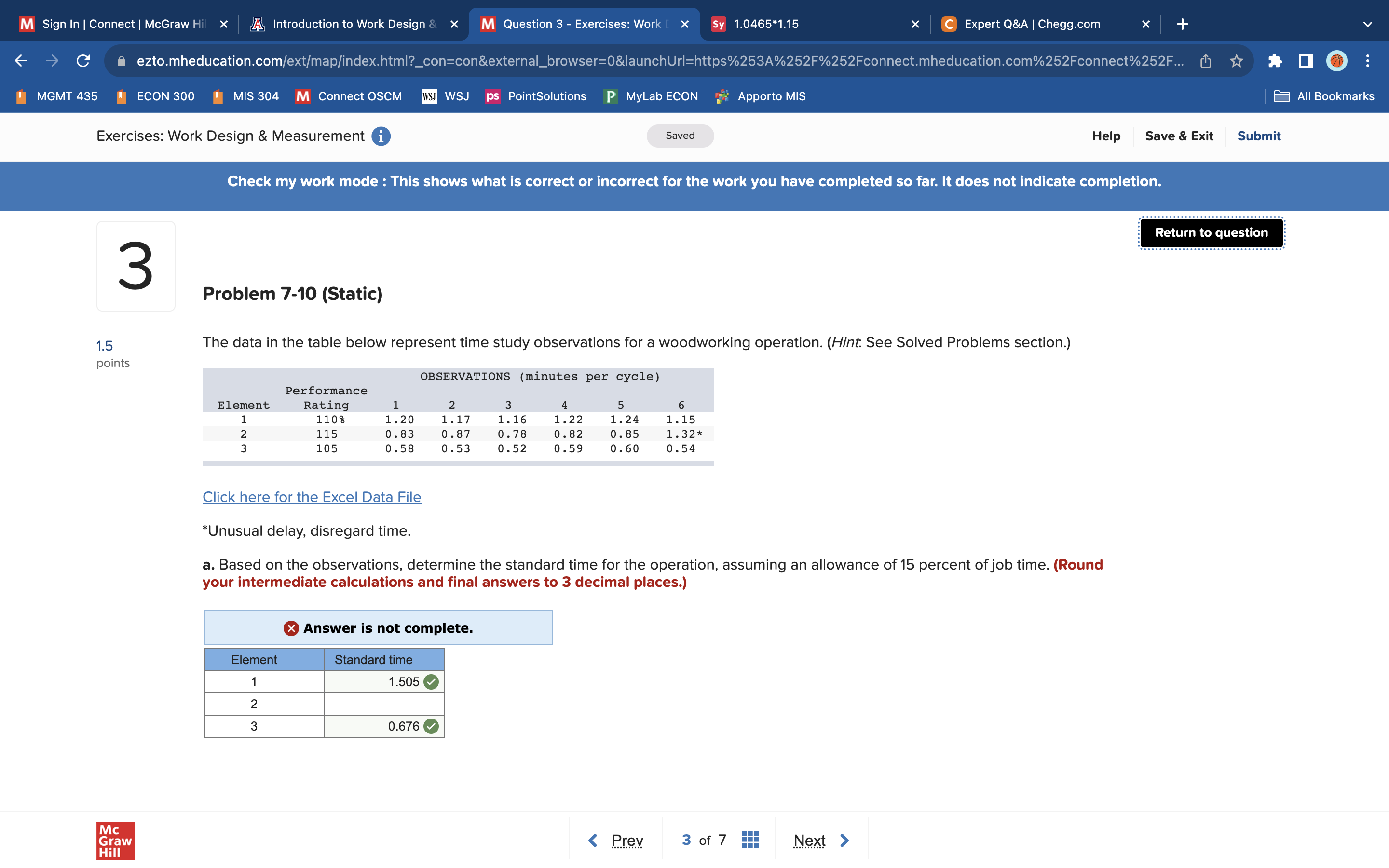Click the Submit link
The height and width of the screenshot is (868, 1389).
1258,136
